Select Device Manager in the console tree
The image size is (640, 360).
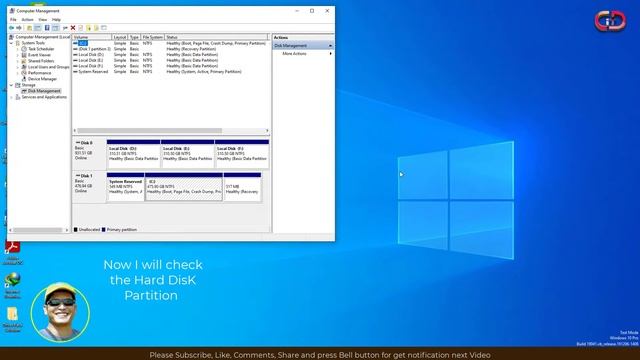coord(42,79)
